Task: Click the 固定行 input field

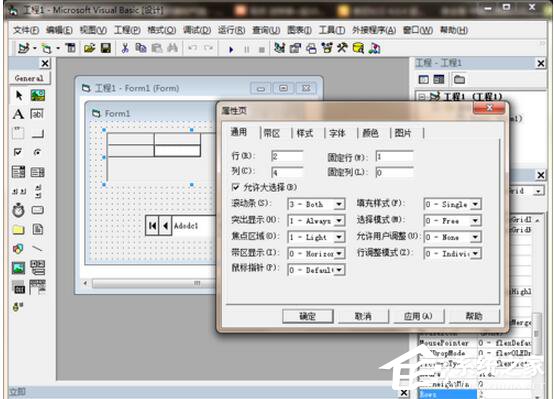Action: pos(395,156)
